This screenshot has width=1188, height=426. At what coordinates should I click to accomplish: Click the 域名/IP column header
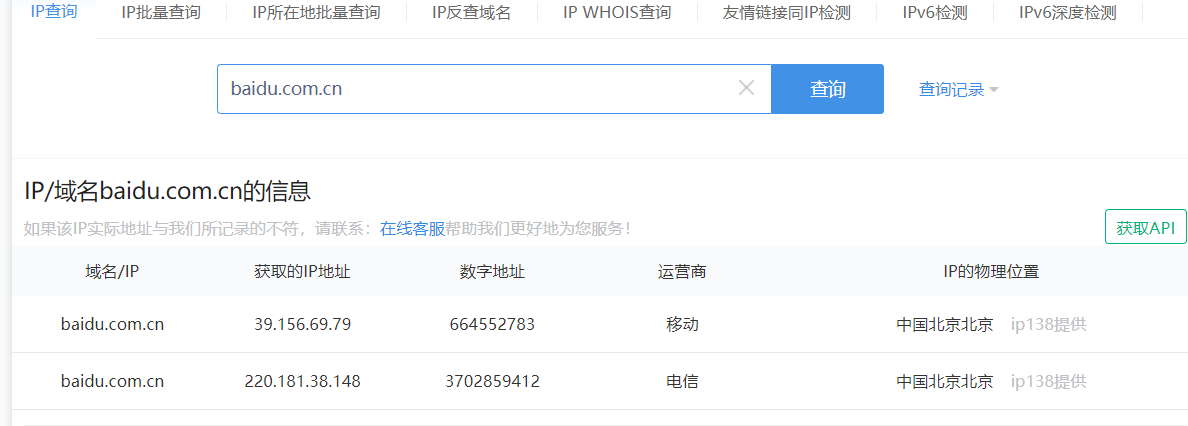112,271
